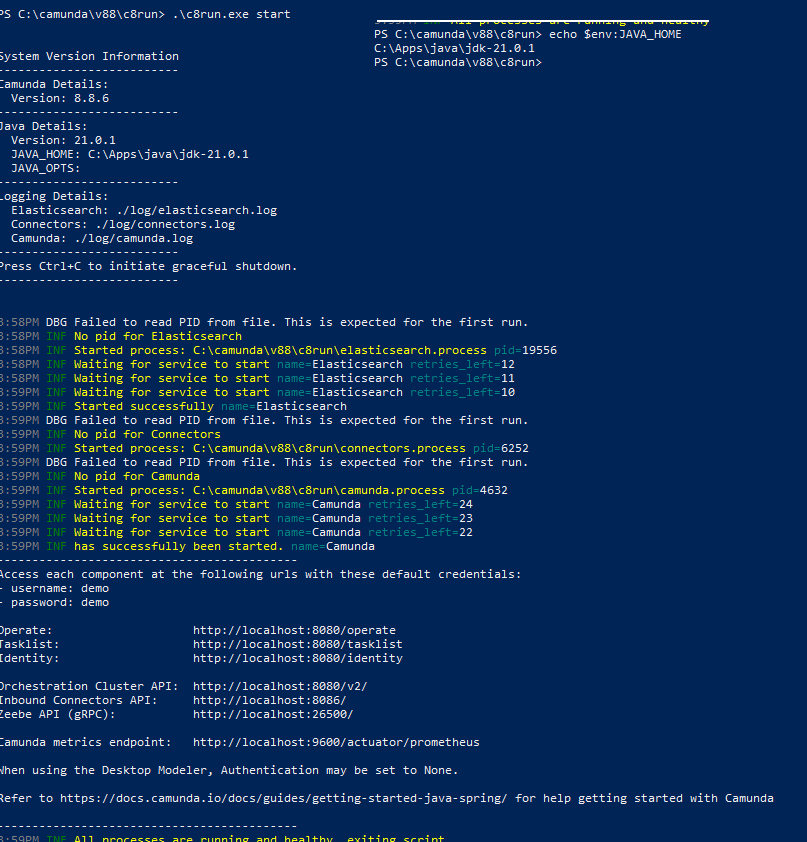
Task: Open the Camunda metrics actuator/prometheus URL
Action: [336, 742]
